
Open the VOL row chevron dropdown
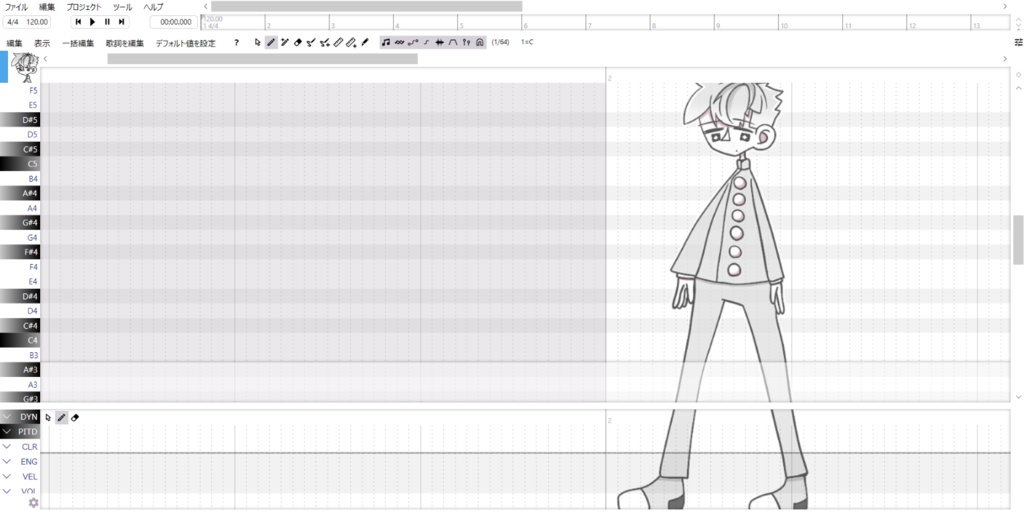tap(7, 491)
